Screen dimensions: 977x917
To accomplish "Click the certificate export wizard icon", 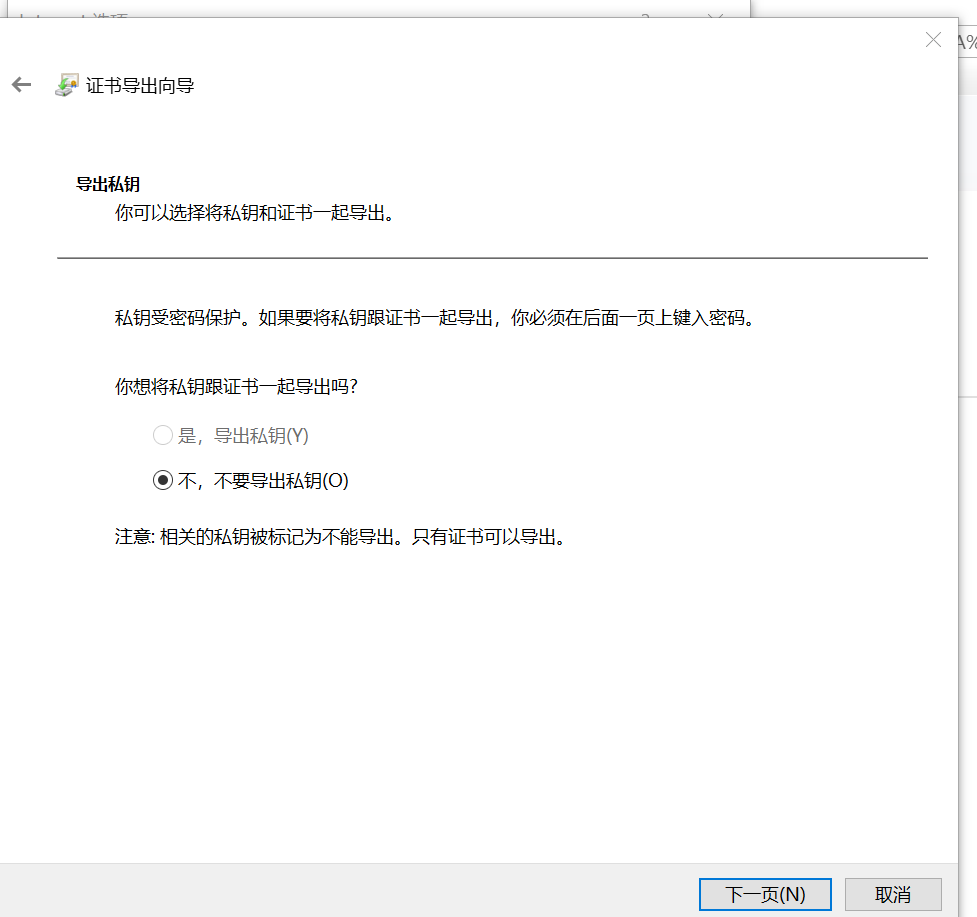I will pyautogui.click(x=66, y=86).
